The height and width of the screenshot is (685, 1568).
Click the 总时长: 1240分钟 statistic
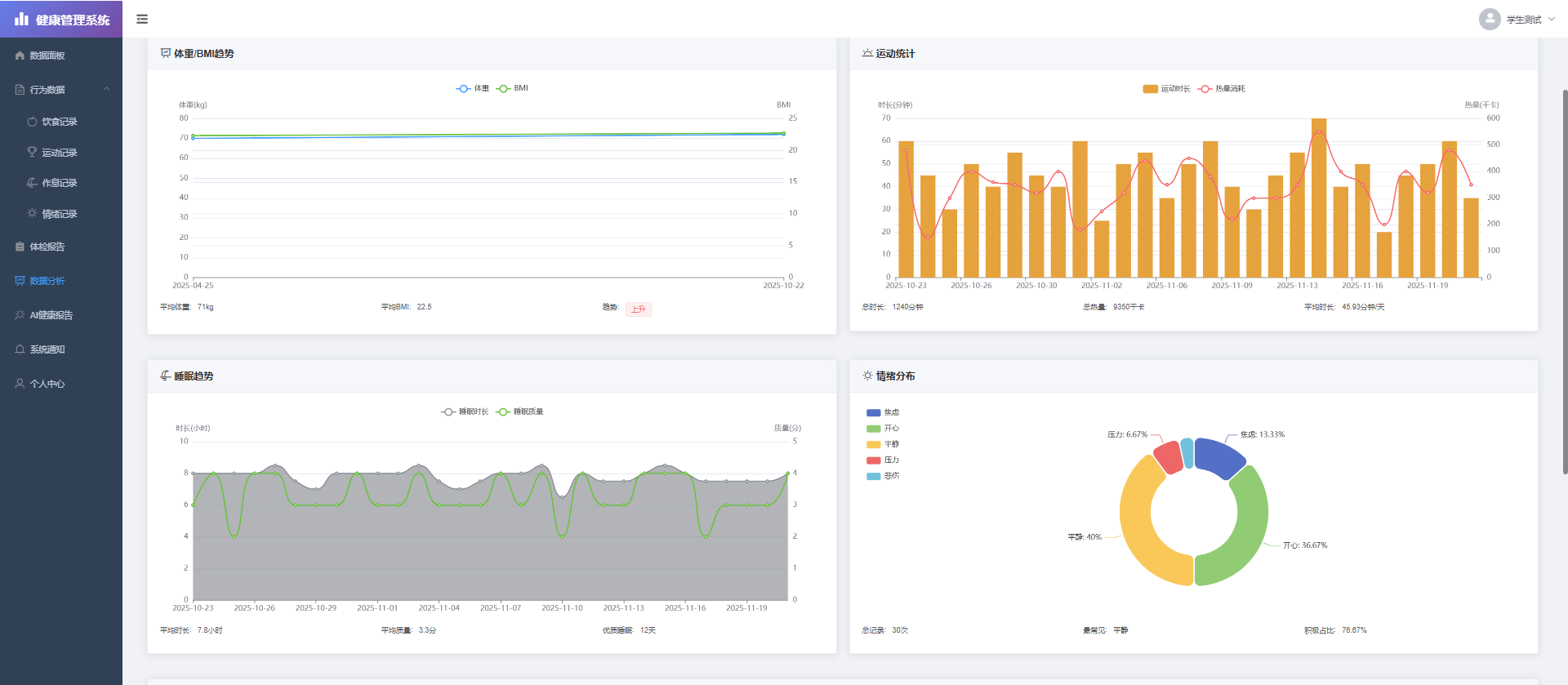893,307
